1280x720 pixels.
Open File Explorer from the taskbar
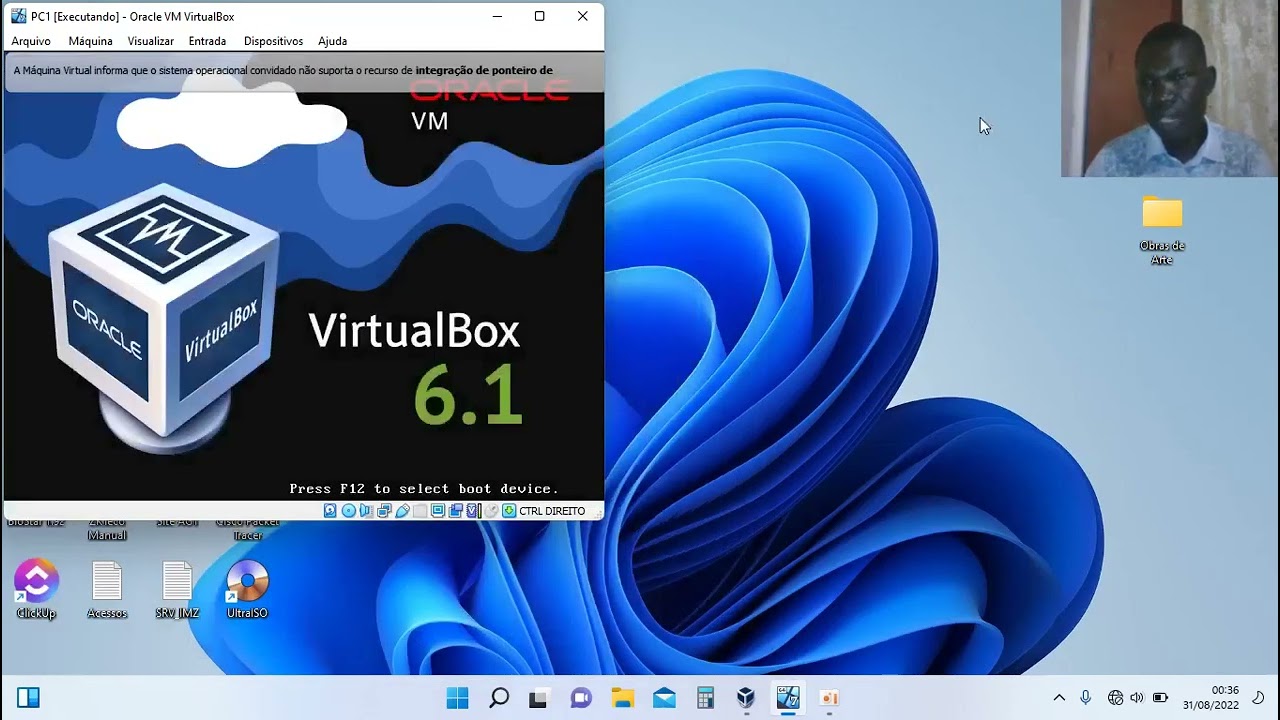[x=622, y=697]
